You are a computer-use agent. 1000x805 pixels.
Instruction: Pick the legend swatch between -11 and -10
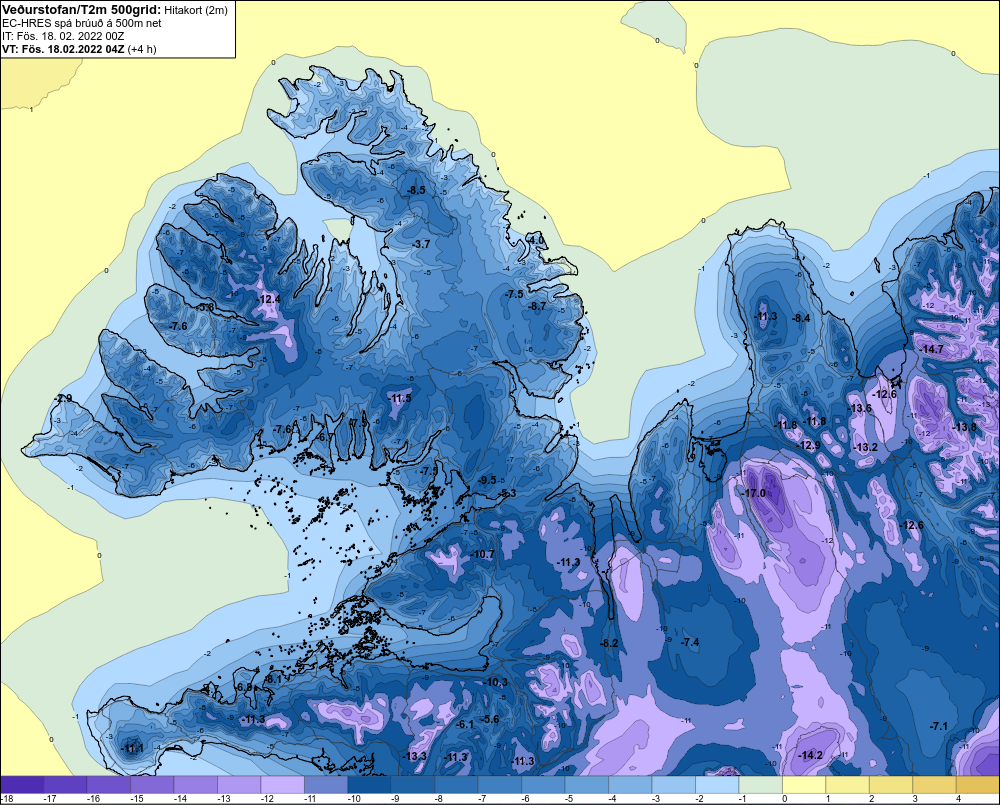point(326,784)
